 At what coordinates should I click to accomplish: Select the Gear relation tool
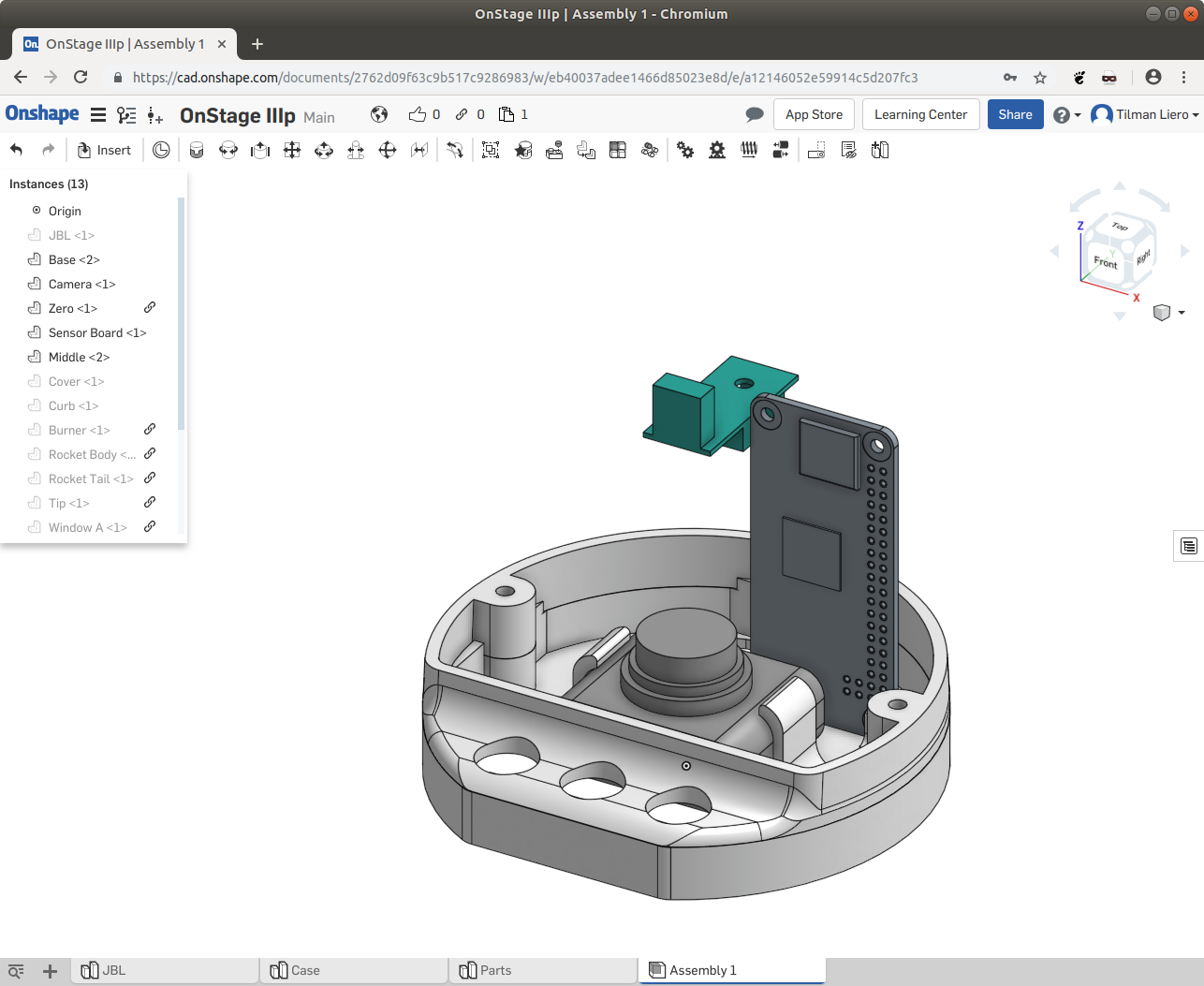click(685, 150)
